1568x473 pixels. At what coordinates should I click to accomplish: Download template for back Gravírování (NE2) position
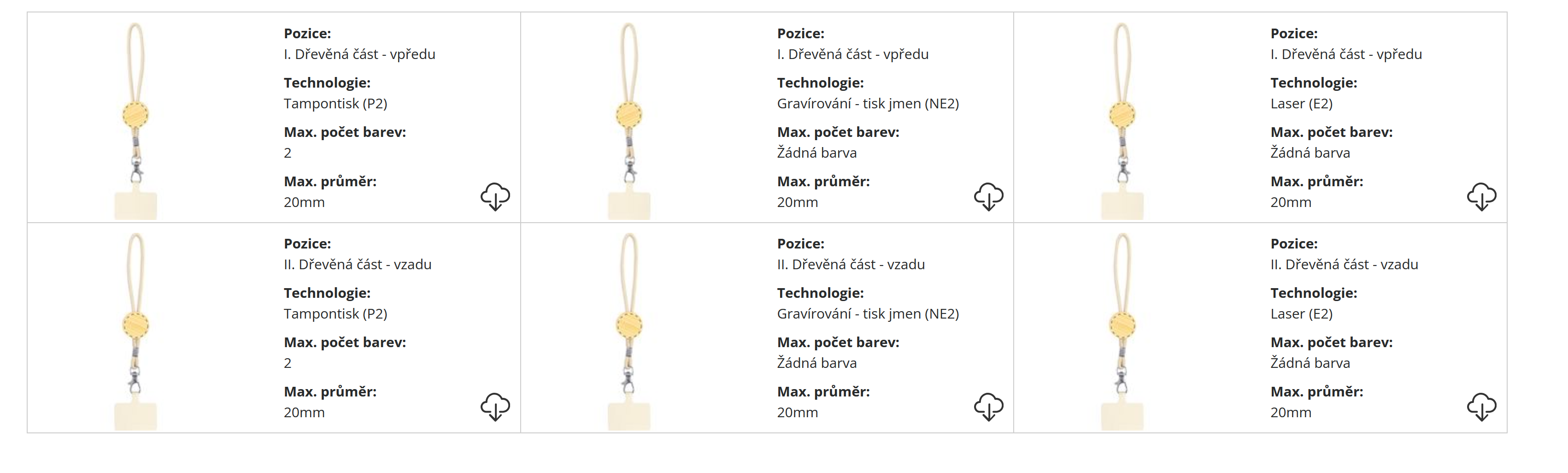tap(988, 407)
